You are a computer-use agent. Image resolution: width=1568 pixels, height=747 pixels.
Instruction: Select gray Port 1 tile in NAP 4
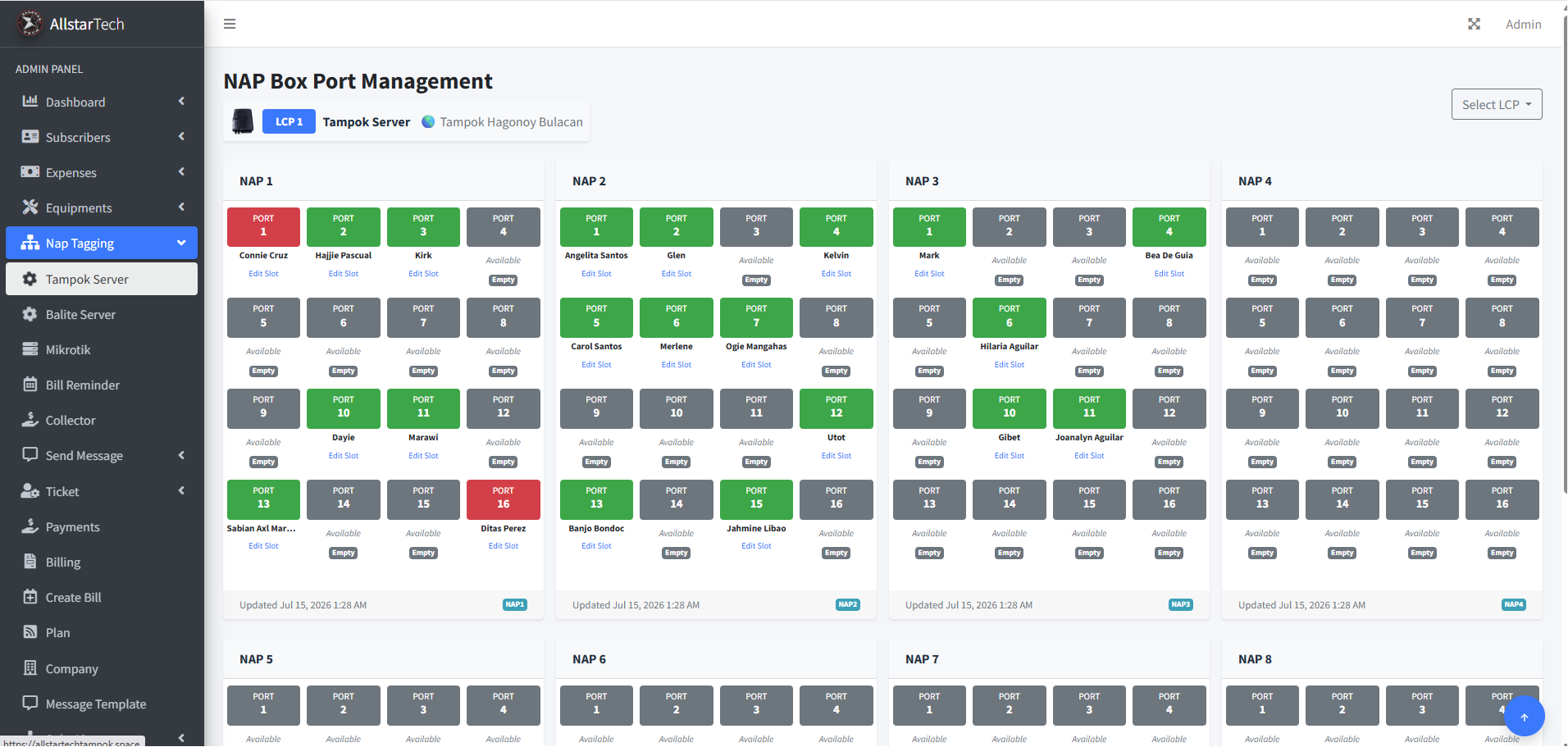tap(1262, 226)
